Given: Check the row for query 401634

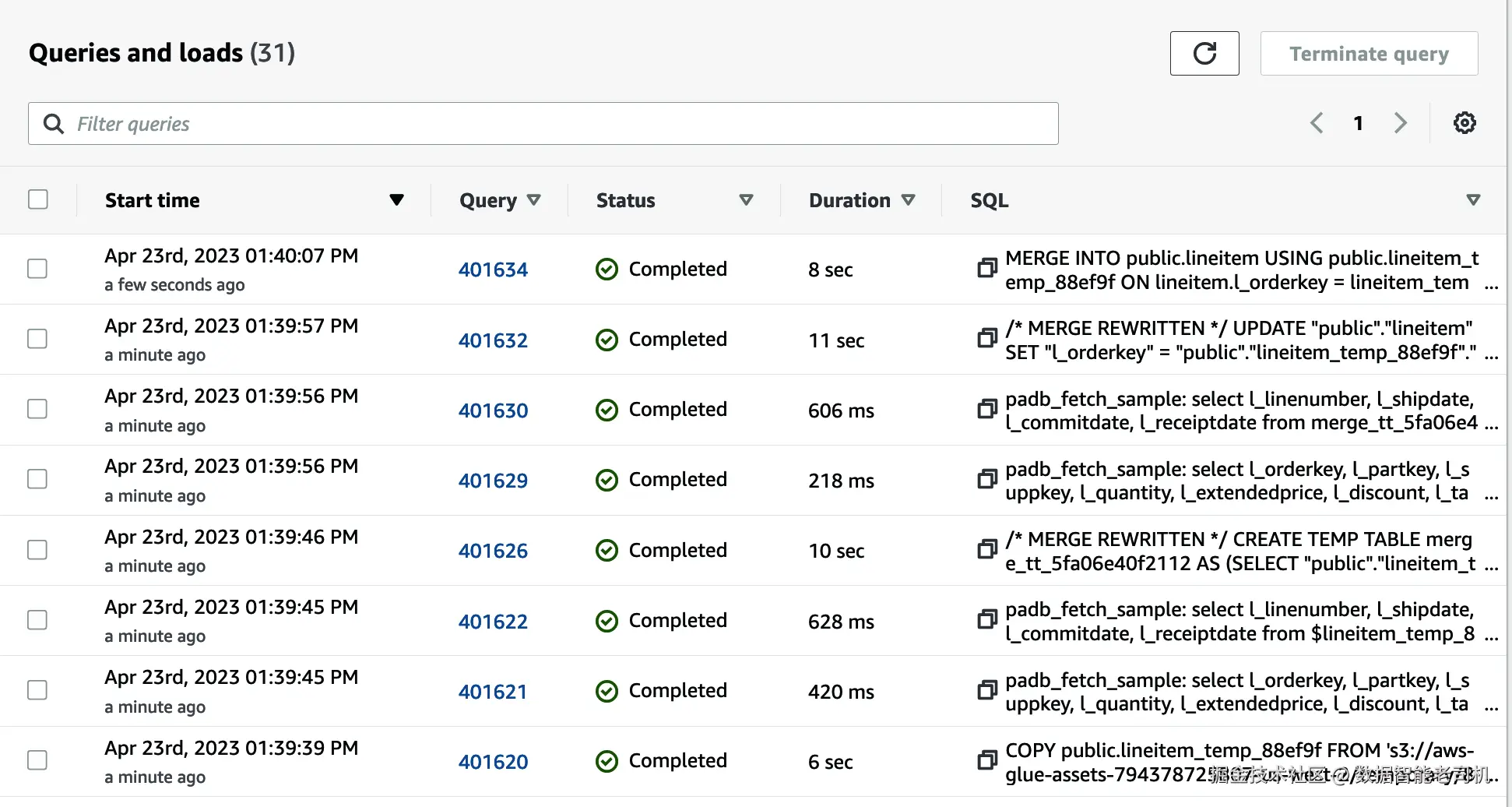Looking at the screenshot, I should (37, 269).
